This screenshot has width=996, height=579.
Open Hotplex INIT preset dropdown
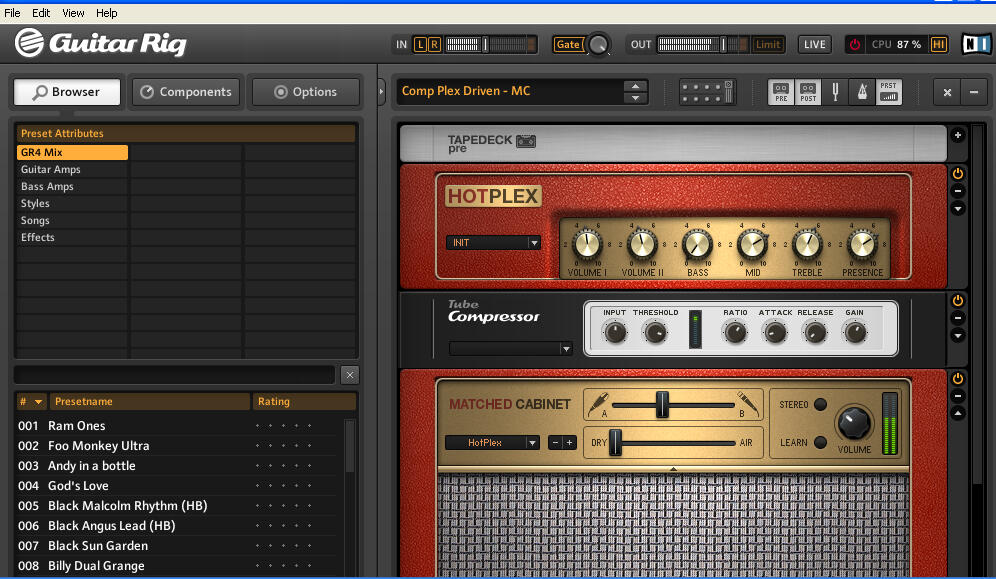click(493, 243)
